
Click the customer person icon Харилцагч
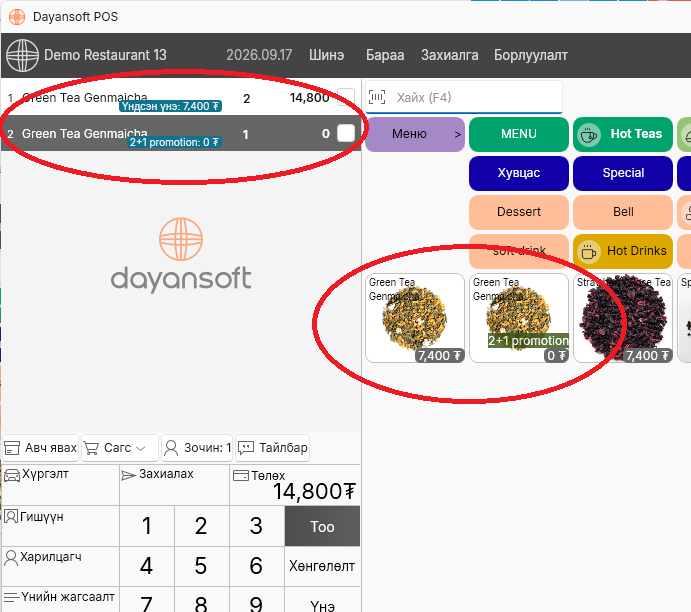tap(11, 557)
